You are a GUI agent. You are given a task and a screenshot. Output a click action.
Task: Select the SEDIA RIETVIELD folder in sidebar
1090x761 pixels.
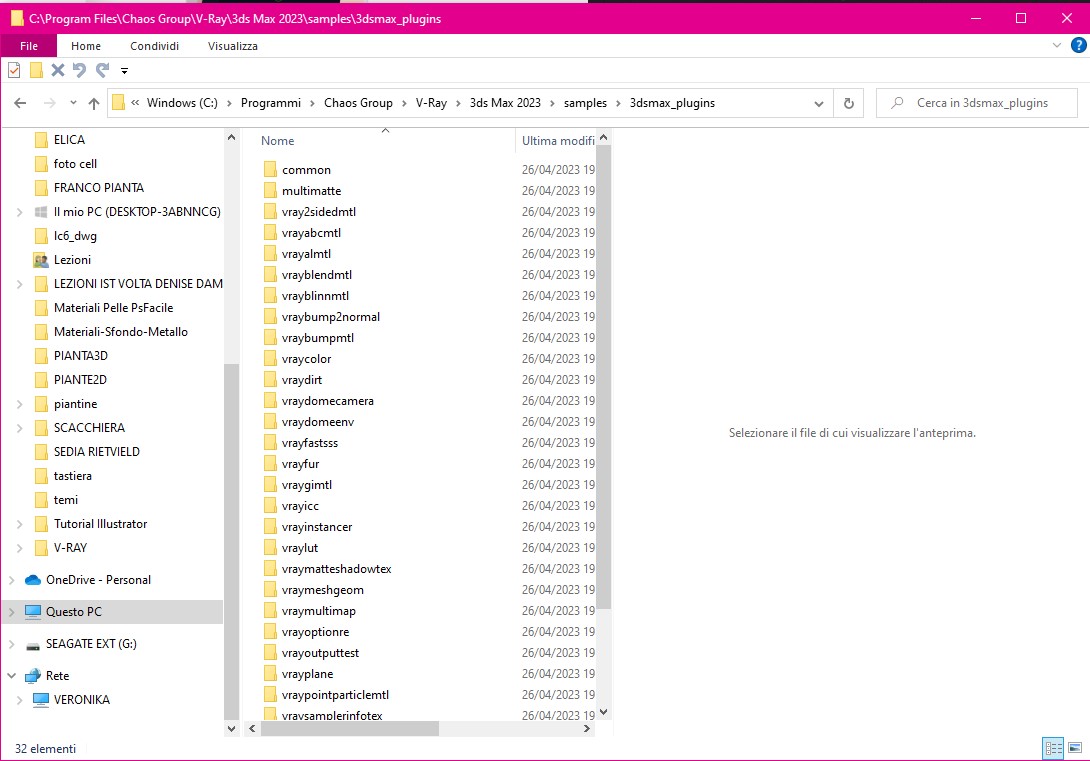tap(97, 452)
